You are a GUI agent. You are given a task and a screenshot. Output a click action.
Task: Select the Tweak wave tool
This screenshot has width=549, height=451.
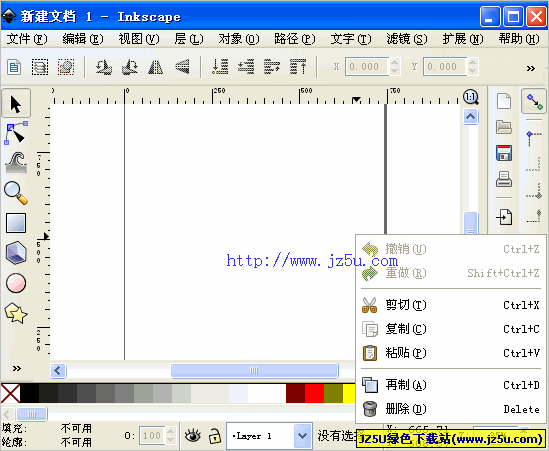pos(16,163)
